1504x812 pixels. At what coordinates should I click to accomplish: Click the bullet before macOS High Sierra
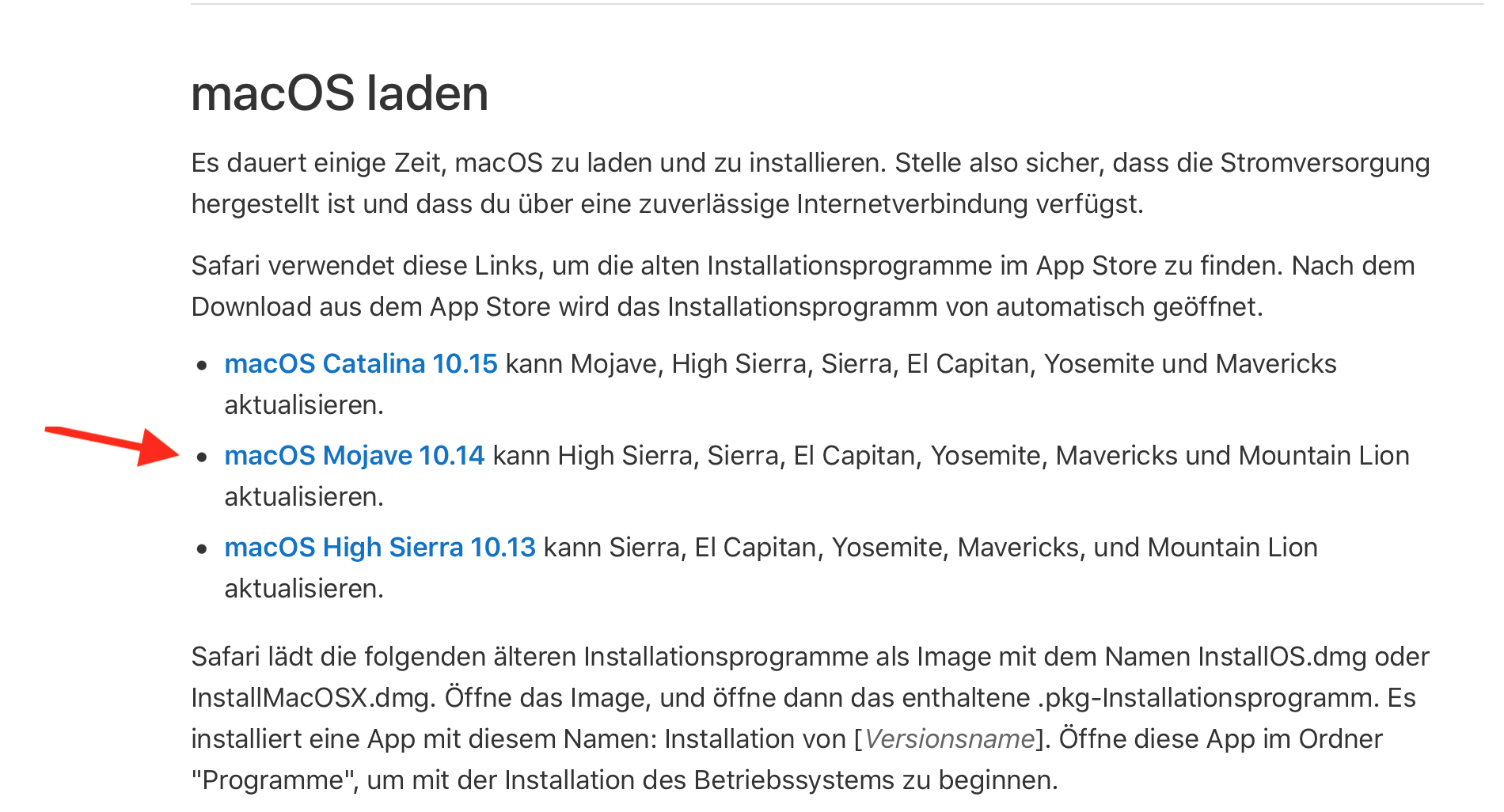203,549
